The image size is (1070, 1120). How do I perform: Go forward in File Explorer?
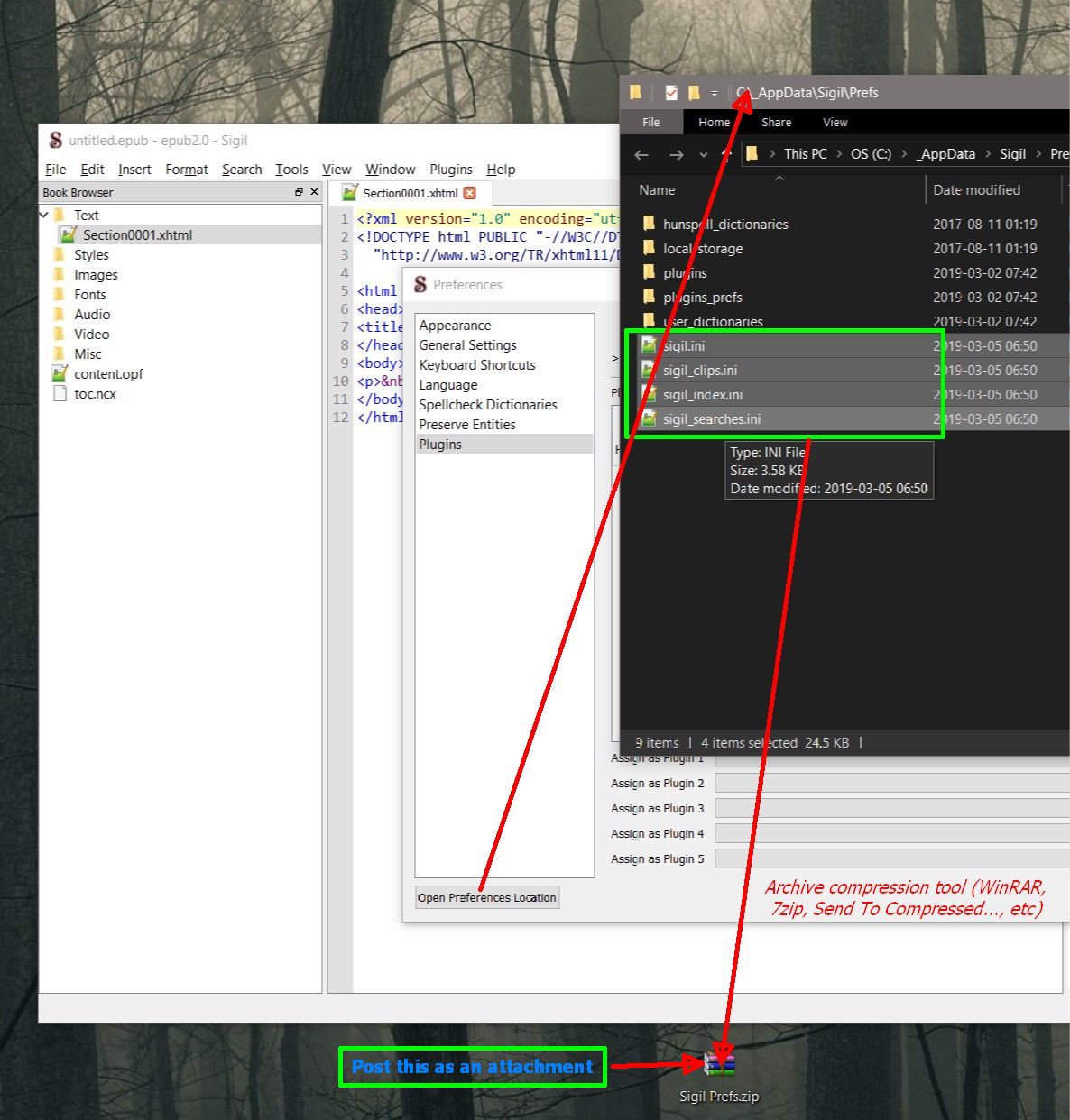pos(676,154)
